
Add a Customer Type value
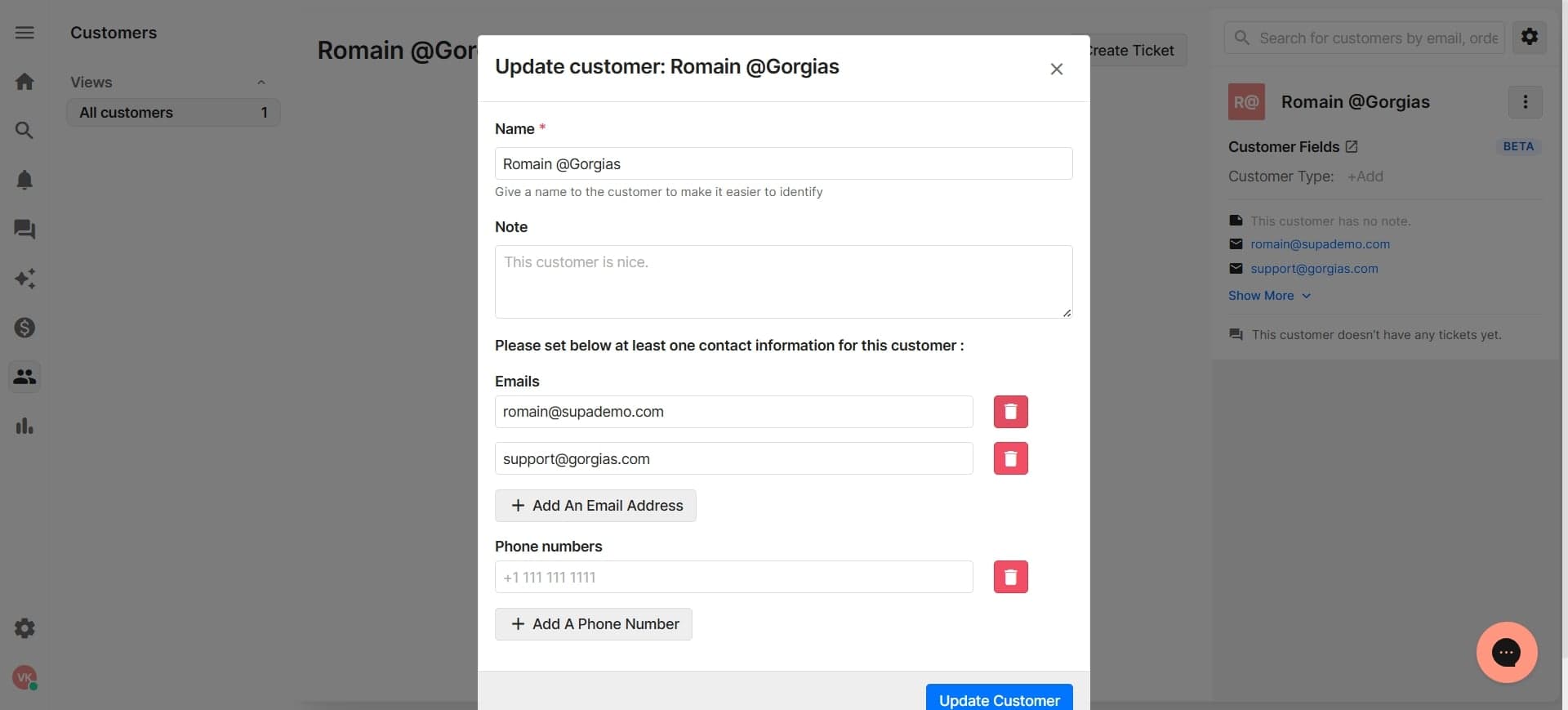pos(1365,176)
